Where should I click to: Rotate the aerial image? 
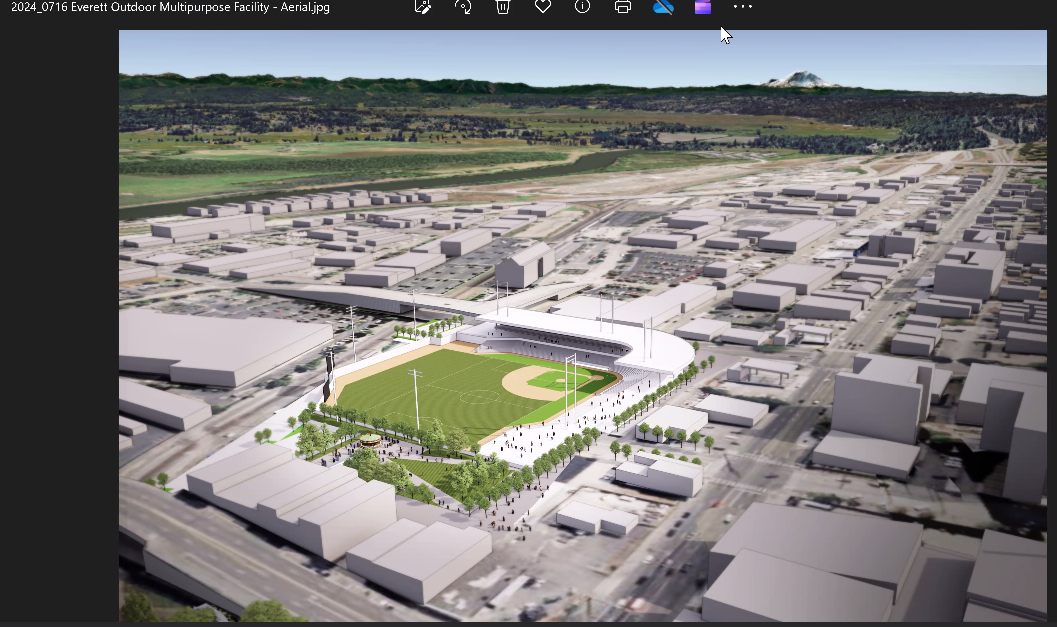(463, 7)
